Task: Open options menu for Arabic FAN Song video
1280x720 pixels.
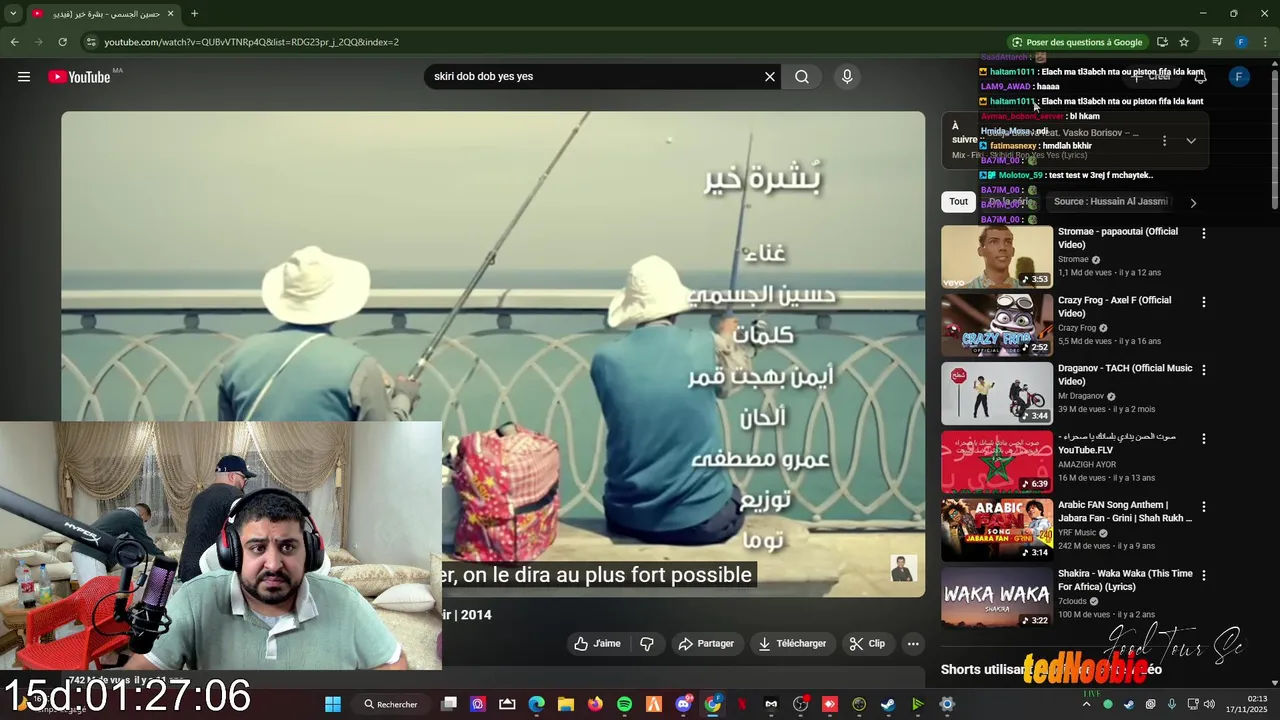Action: tap(1204, 507)
